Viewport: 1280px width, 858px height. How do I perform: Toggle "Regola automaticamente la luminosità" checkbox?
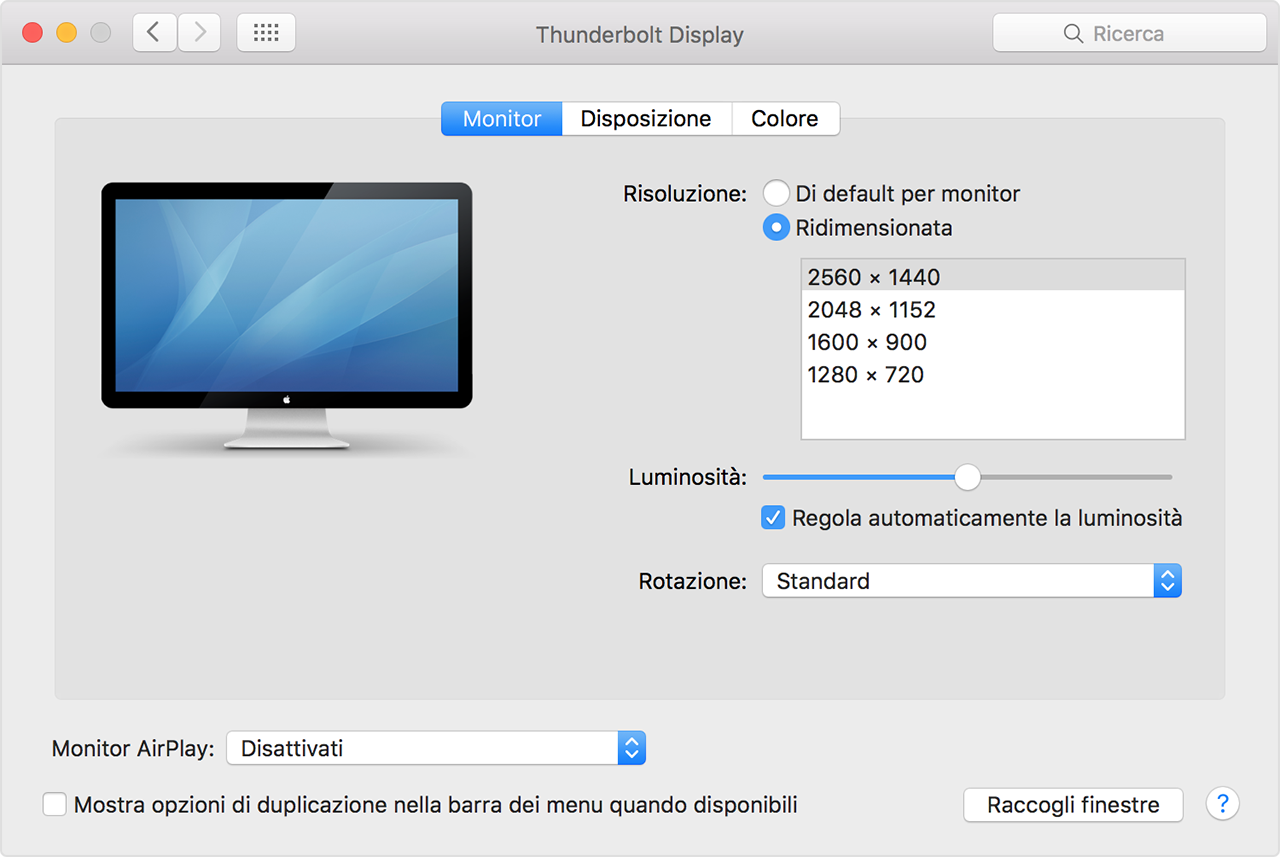[773, 518]
